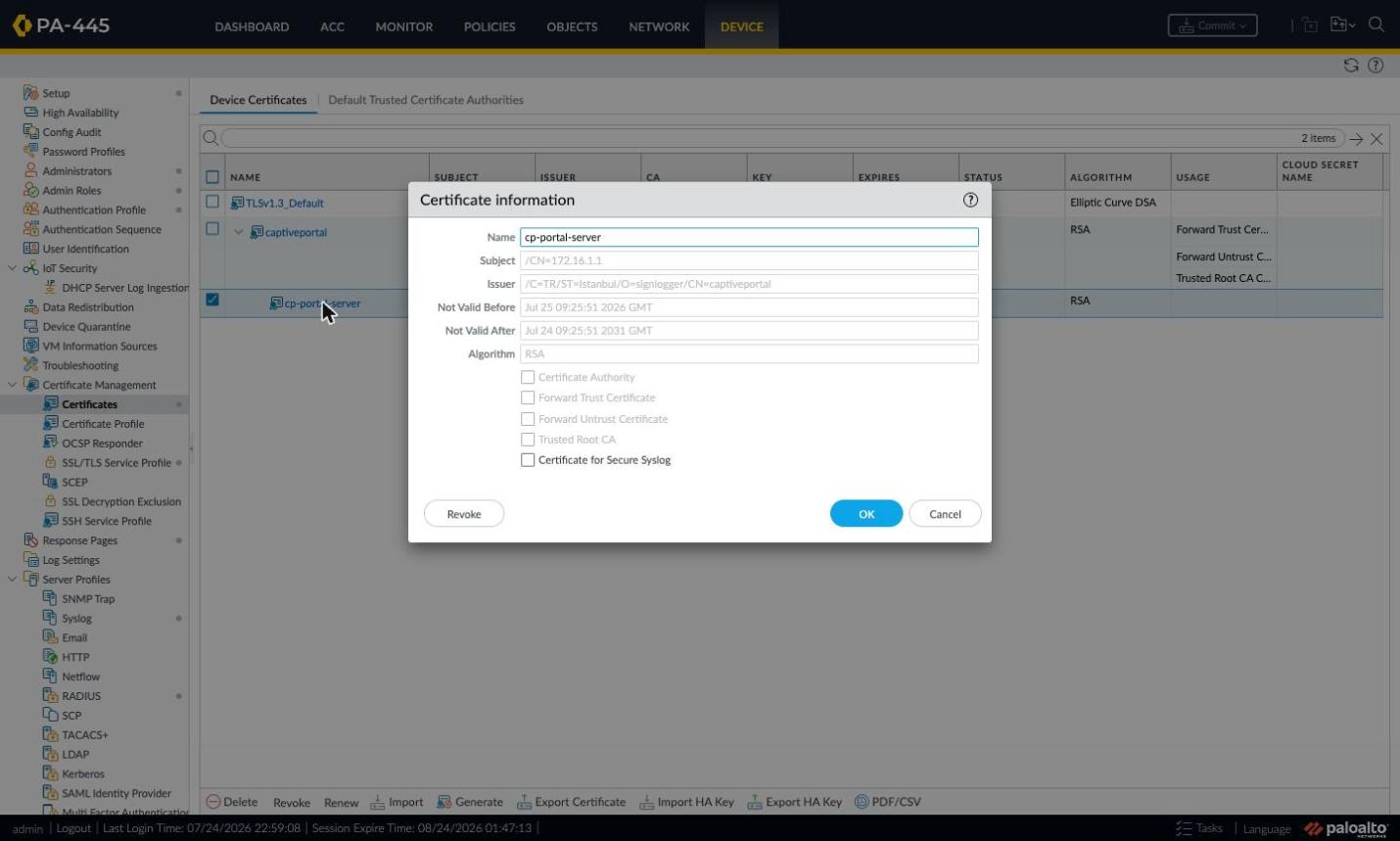This screenshot has width=1400, height=841.
Task: Click Export Certificate in bottom toolbar
Action: (571, 802)
